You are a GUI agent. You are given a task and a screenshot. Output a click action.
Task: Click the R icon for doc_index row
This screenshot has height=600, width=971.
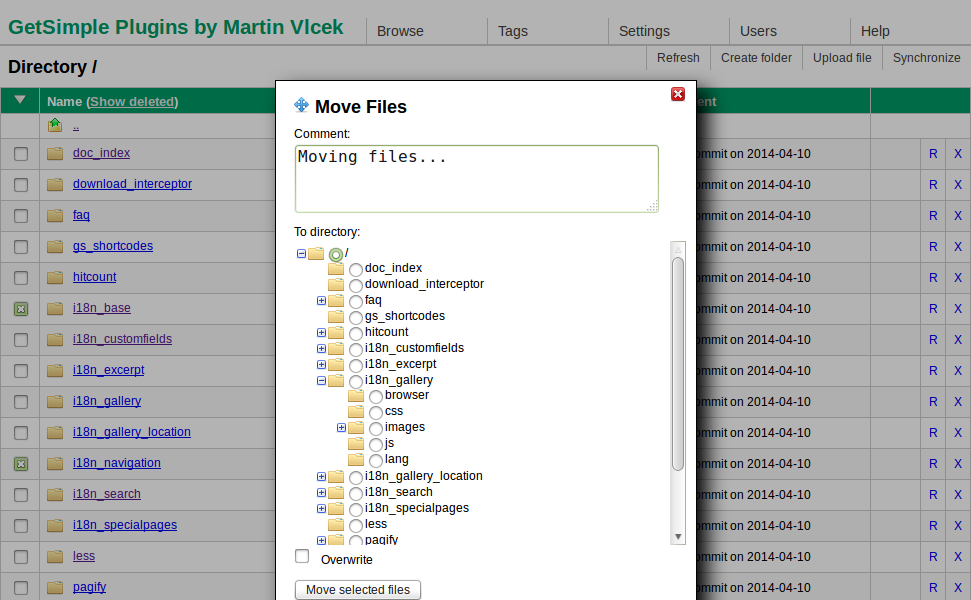tap(933, 154)
